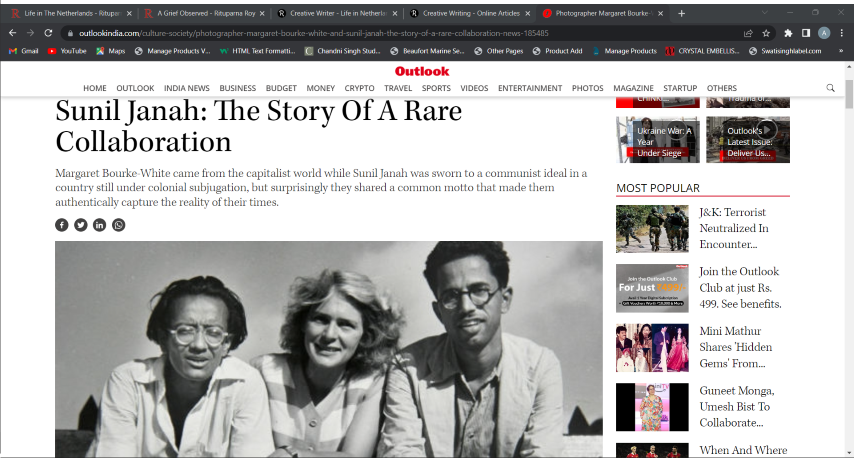Close the A Grief Observed tab
Viewport: 854px width, 458px height.
click(262, 14)
